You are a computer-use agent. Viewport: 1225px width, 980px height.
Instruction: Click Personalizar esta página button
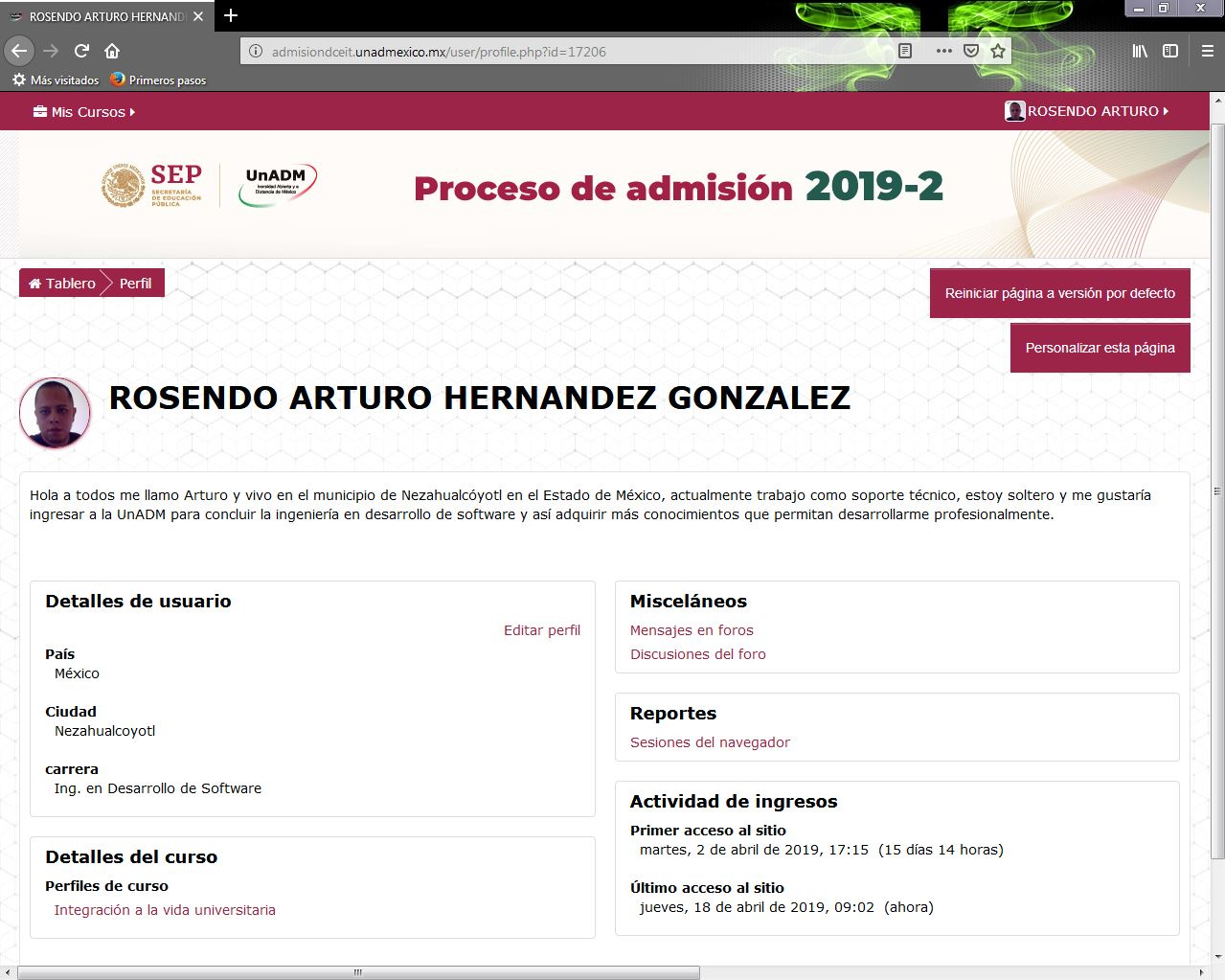pos(1100,348)
